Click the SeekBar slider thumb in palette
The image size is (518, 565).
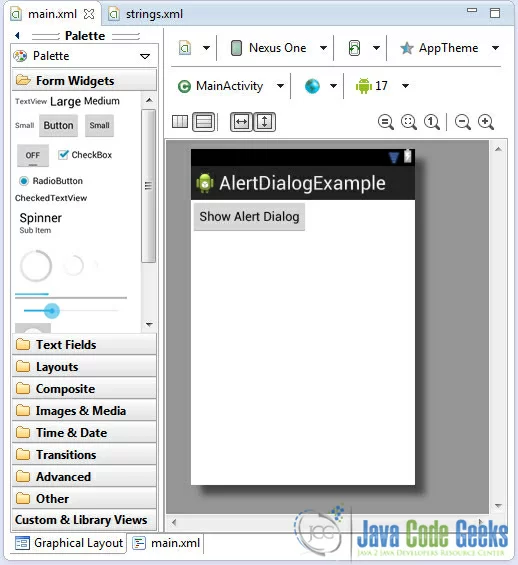[52, 311]
